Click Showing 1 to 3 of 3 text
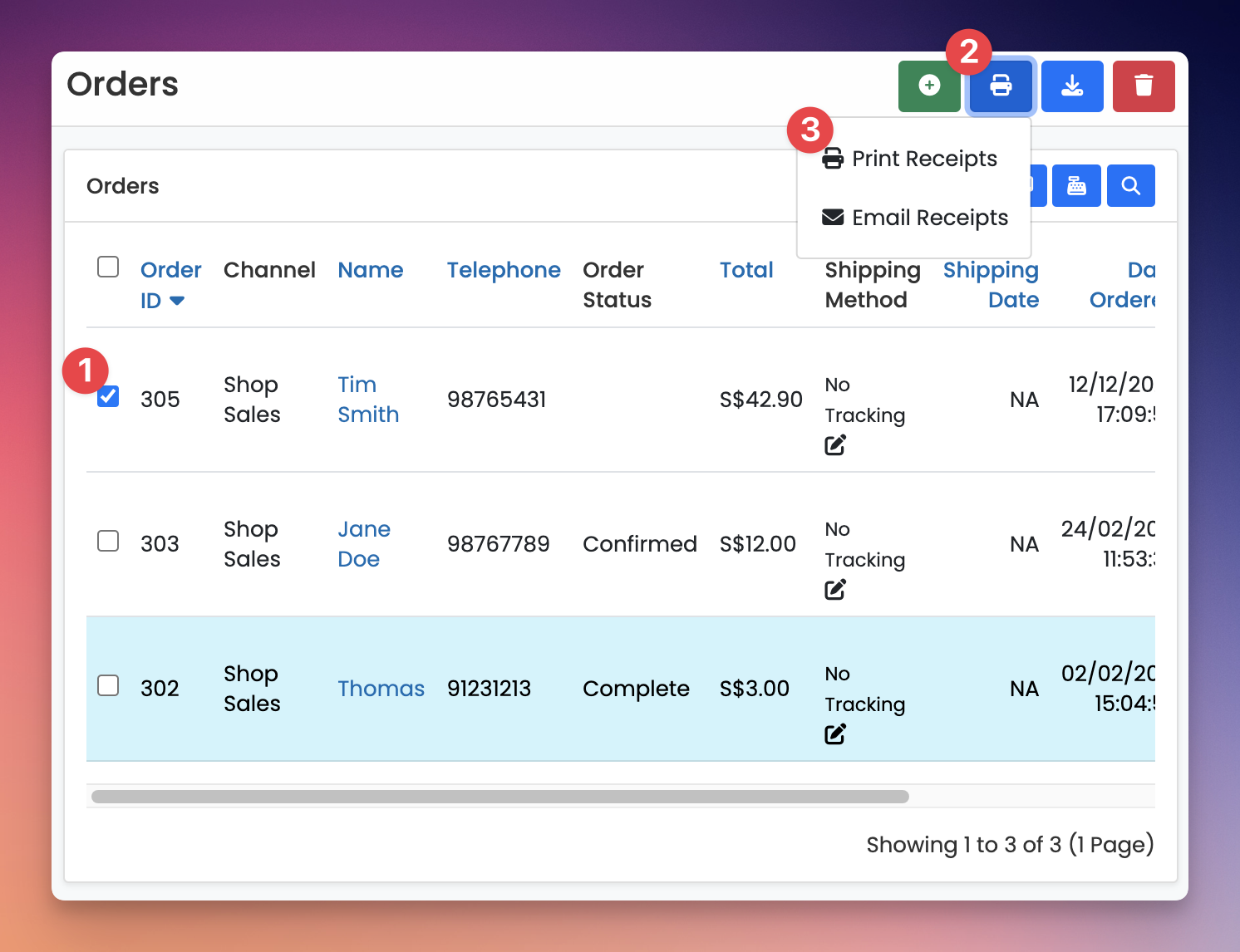 (x=1010, y=845)
